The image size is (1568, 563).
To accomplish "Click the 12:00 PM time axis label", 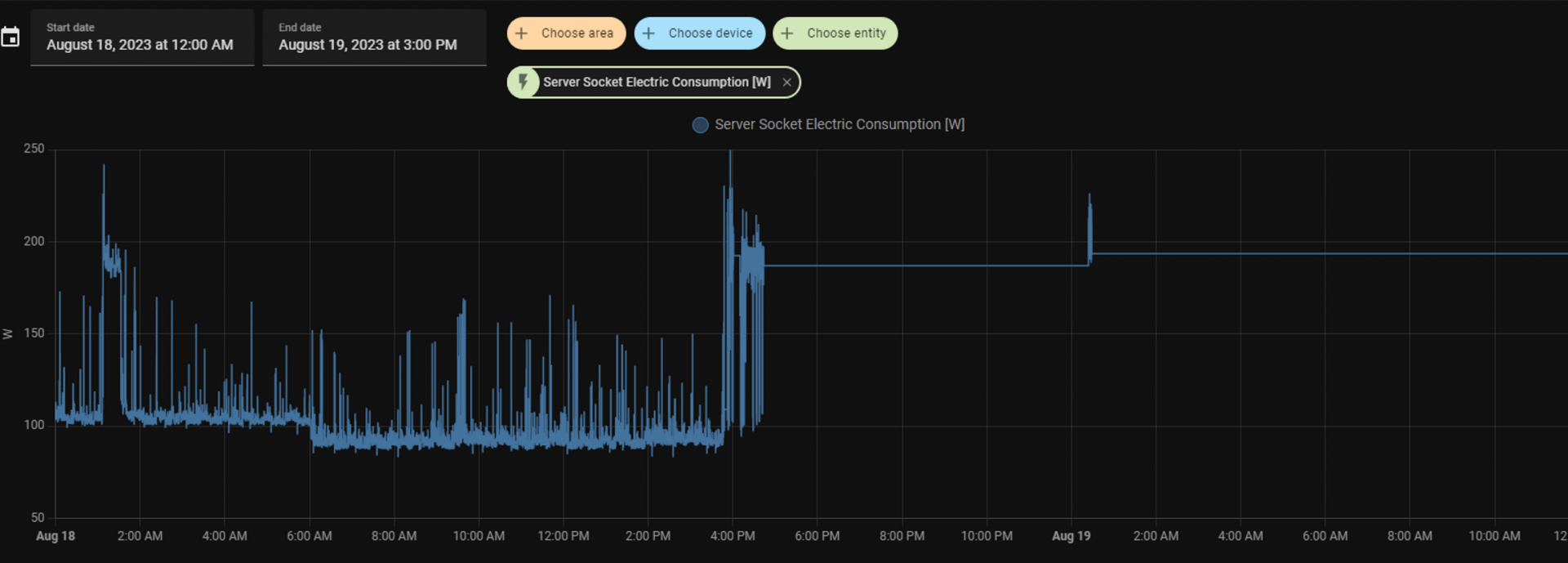I will 563,536.
